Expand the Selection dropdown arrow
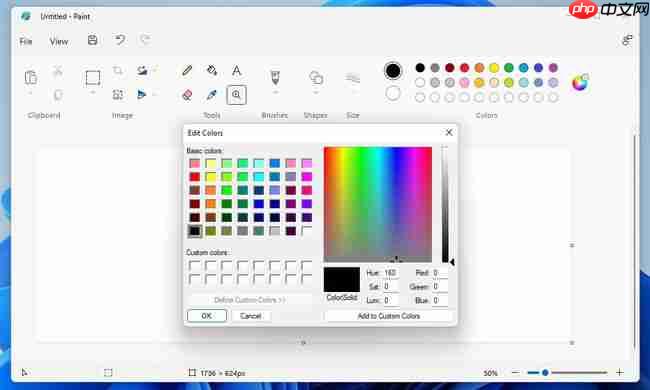 coord(92,93)
